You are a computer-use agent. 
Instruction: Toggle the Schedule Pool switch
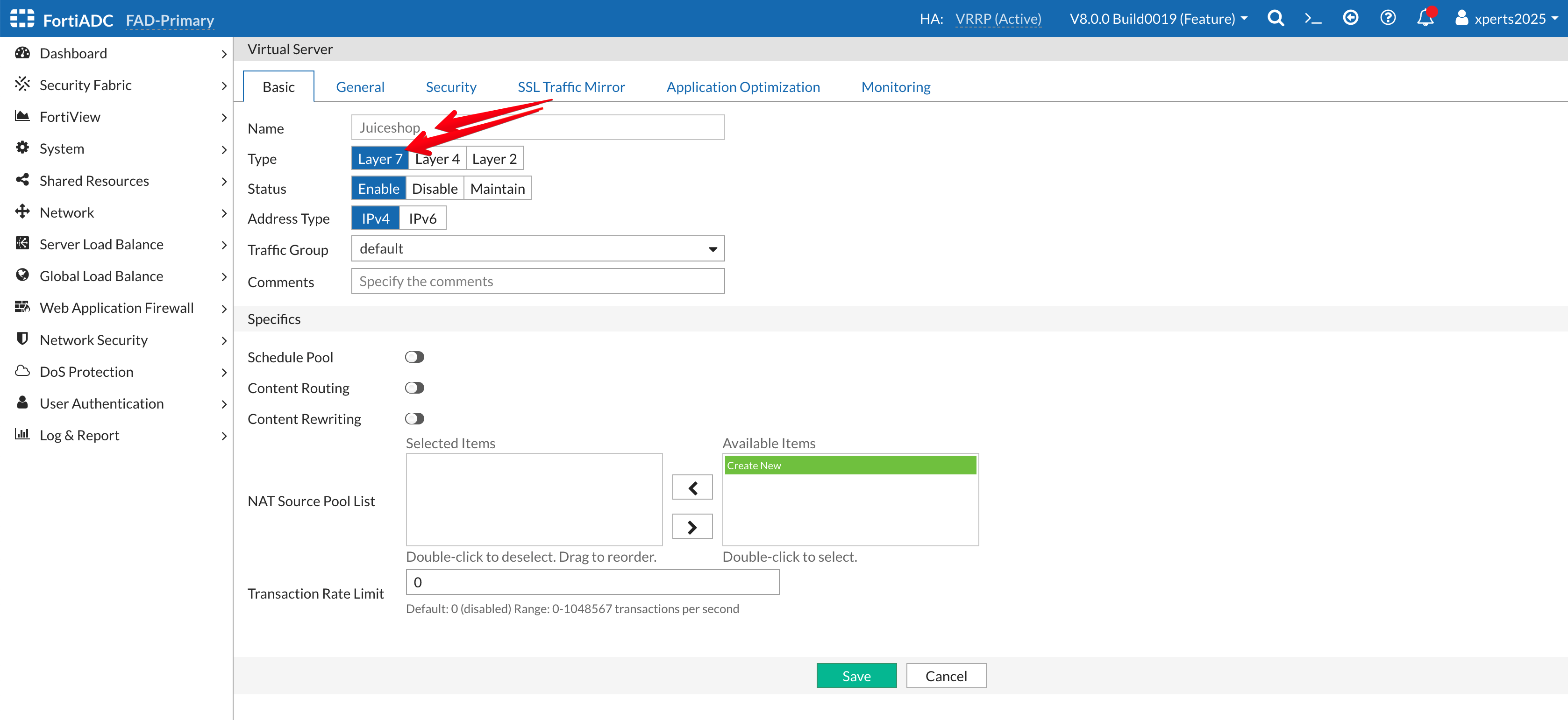click(x=414, y=357)
